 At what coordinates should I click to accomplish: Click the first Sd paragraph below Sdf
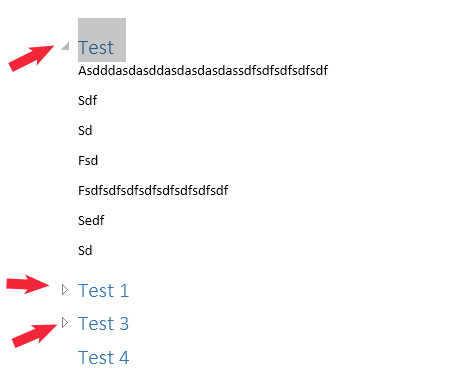pyautogui.click(x=85, y=130)
